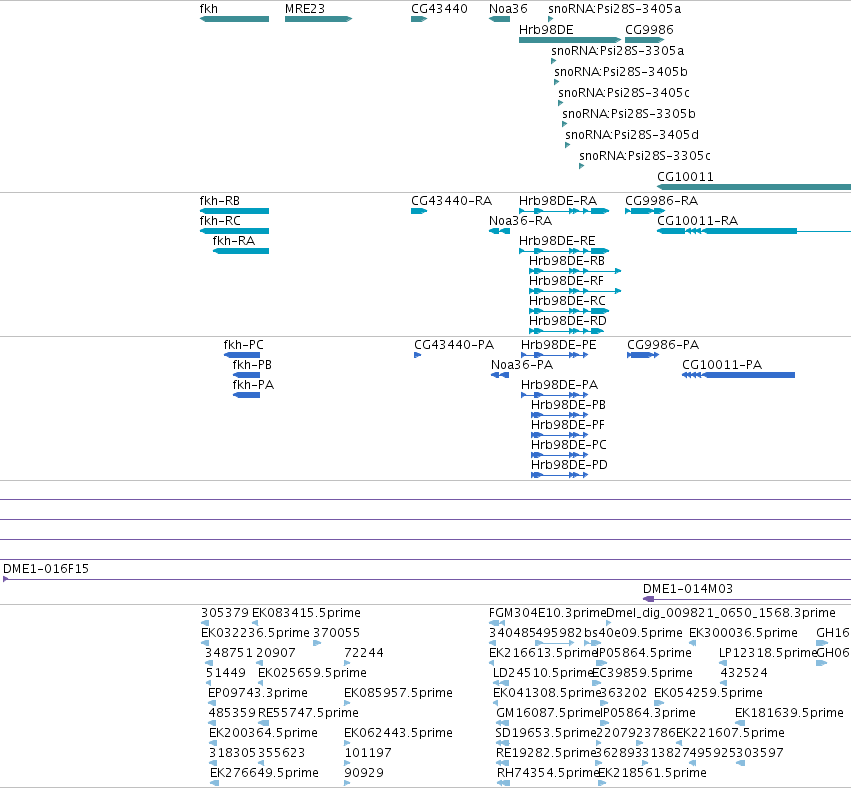The height and width of the screenshot is (788, 851).
Task: Click transcript fkh-RC
Action: click(234, 231)
